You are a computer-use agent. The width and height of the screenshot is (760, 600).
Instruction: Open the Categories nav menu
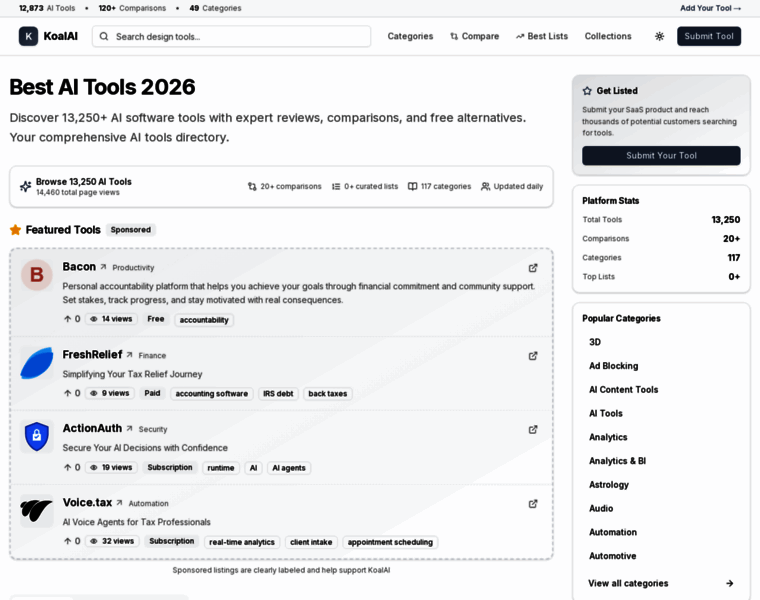point(410,36)
